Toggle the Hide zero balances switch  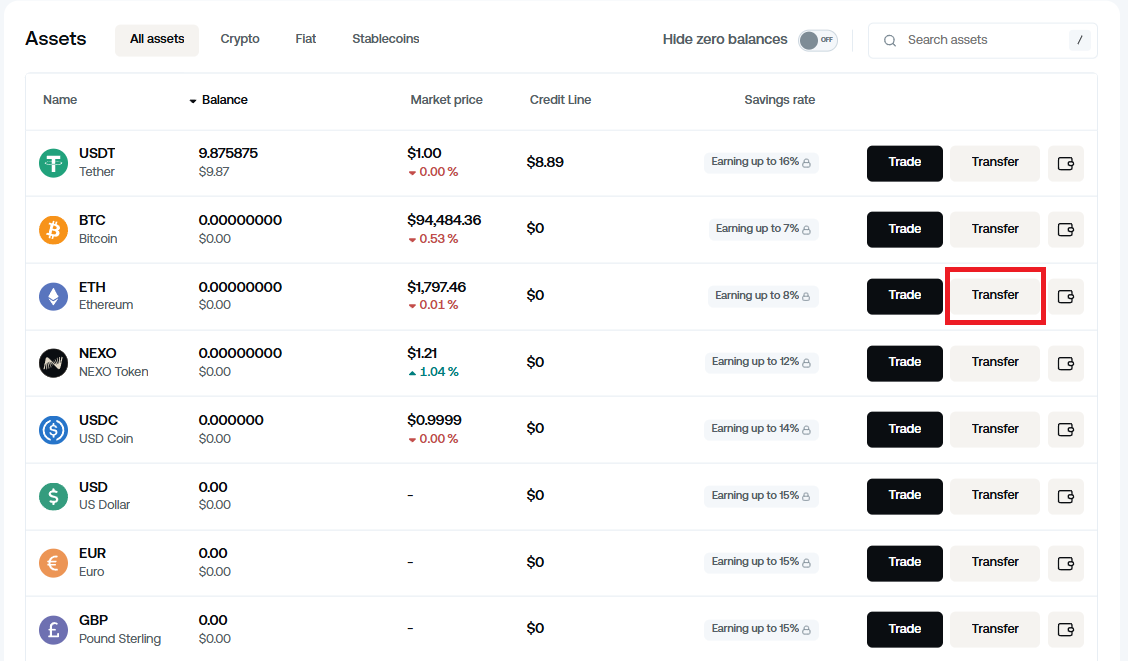coord(817,40)
